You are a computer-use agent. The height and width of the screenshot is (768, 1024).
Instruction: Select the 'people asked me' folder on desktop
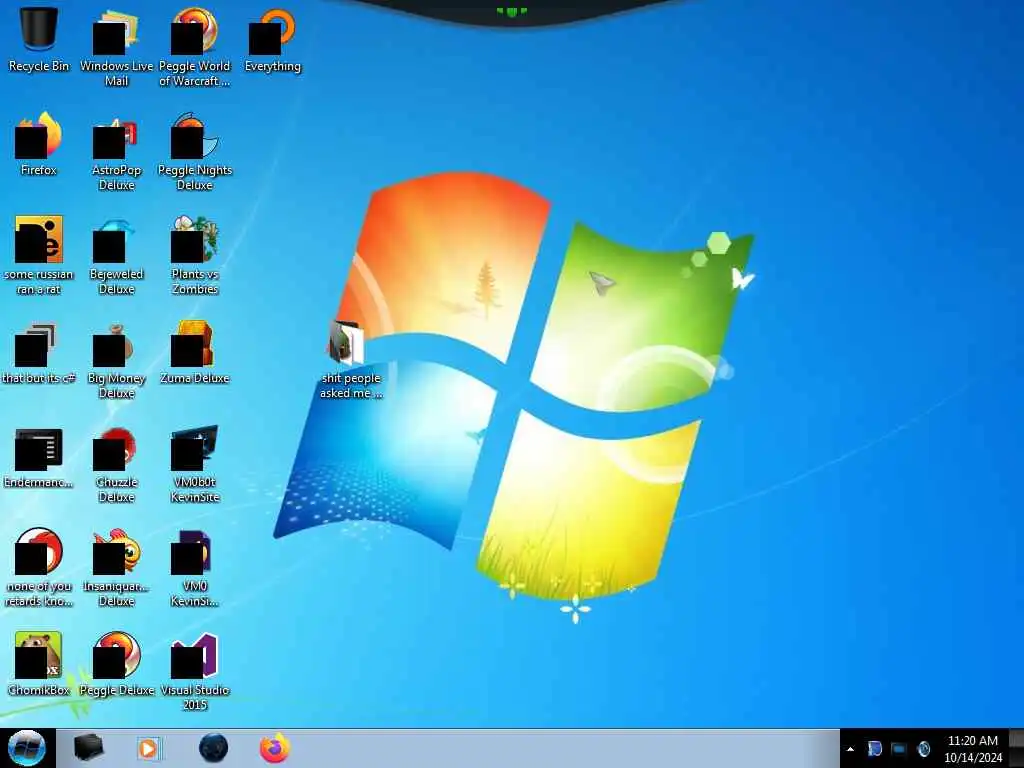(x=351, y=359)
